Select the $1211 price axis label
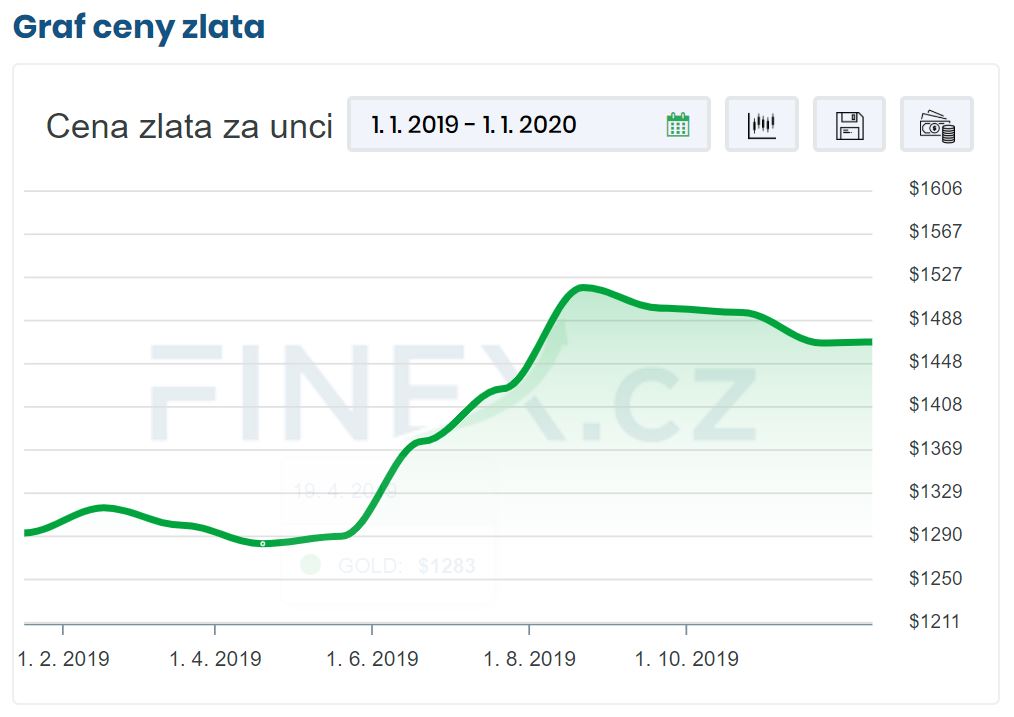The width and height of the screenshot is (1014, 717). click(x=935, y=621)
